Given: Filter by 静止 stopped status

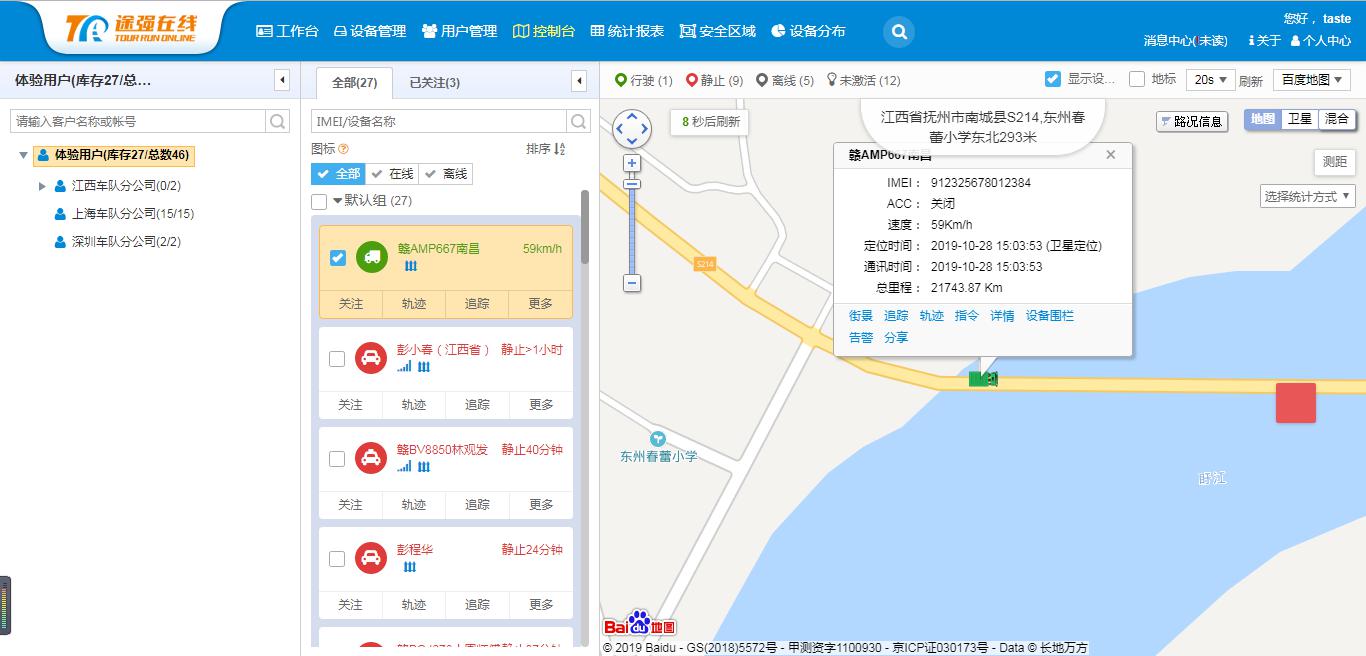Looking at the screenshot, I should [x=714, y=80].
